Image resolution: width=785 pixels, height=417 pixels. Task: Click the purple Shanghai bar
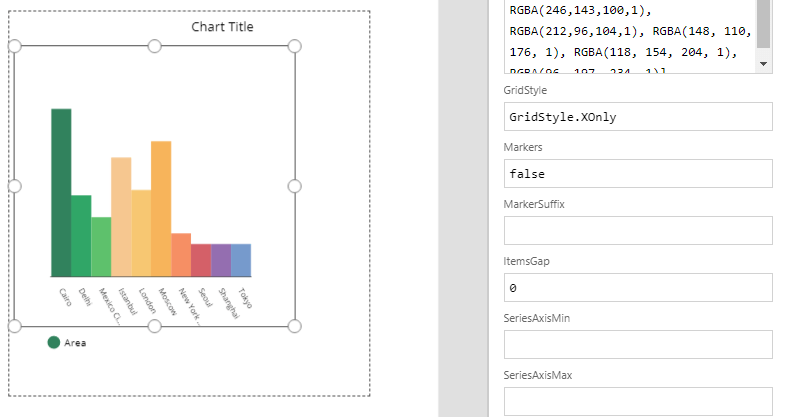[221, 260]
